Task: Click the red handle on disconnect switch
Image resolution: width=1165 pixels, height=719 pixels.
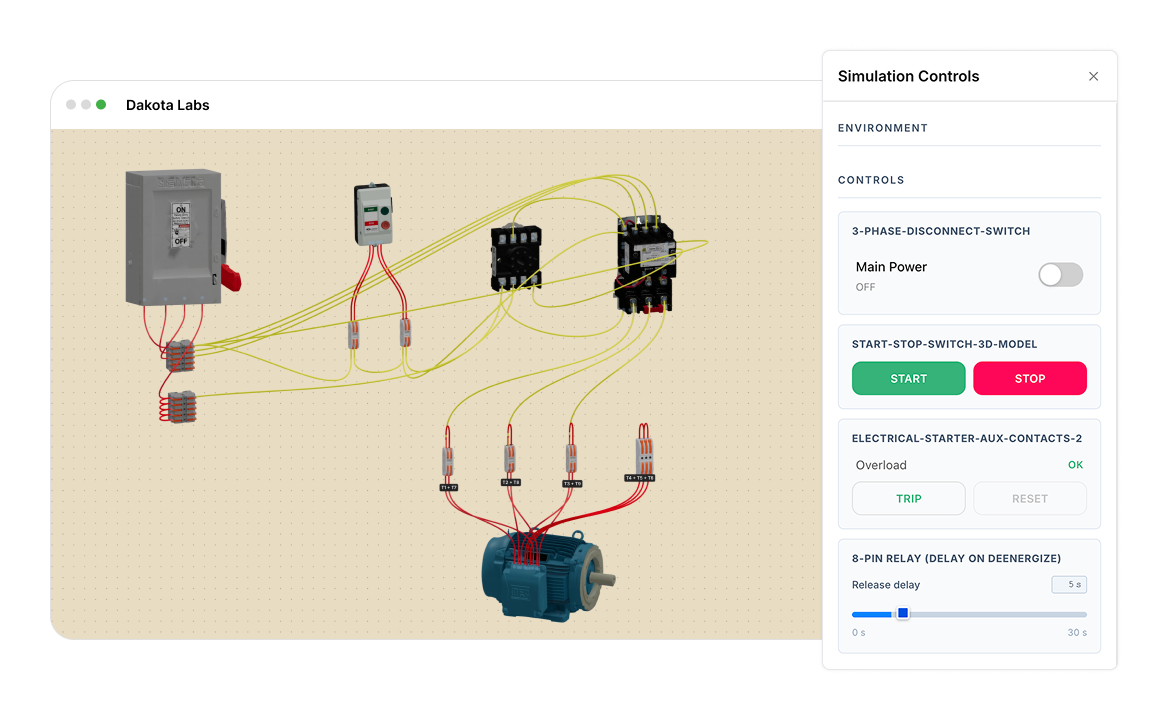Action: [231, 278]
